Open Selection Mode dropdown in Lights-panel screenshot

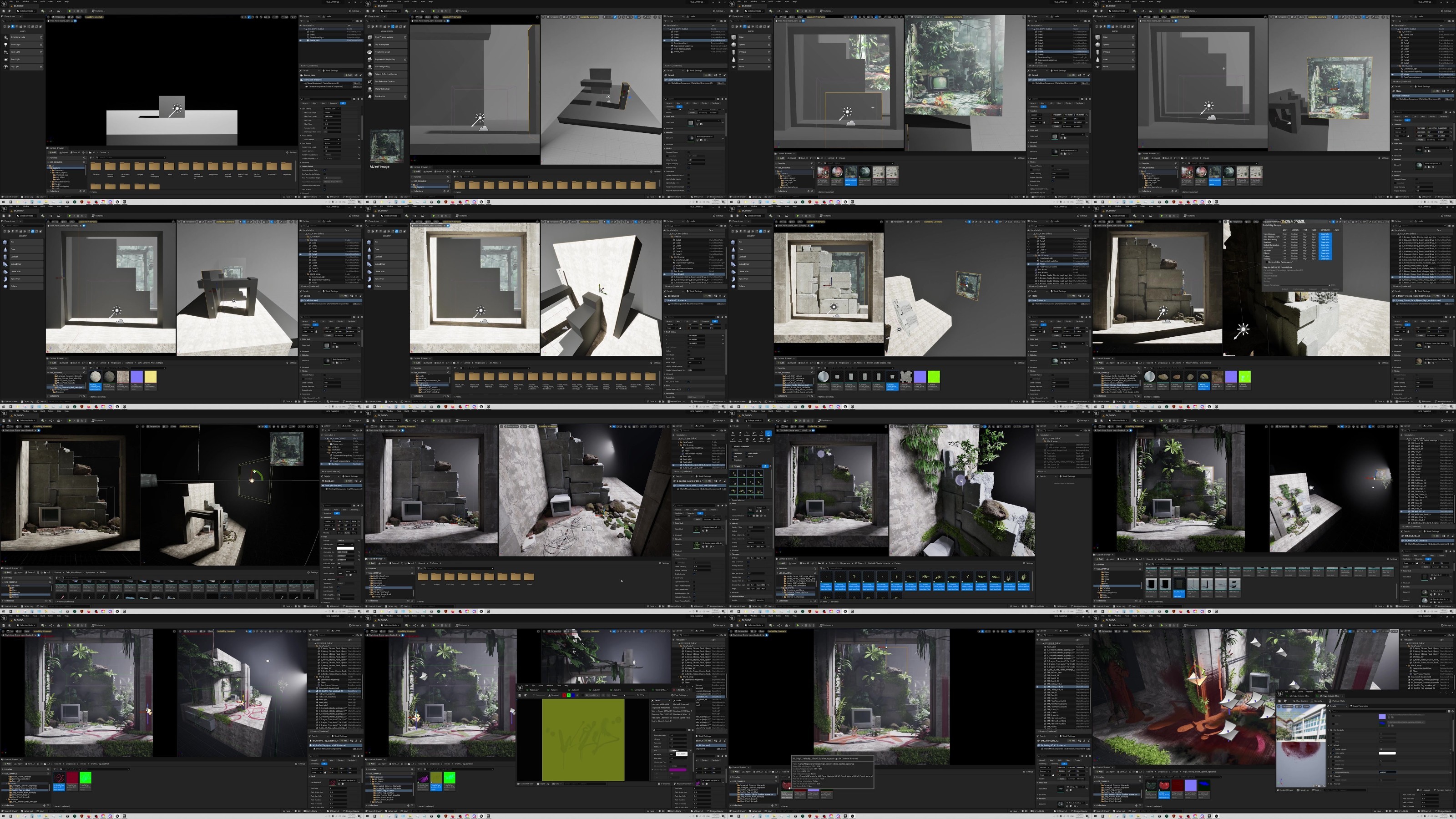[x=26, y=11]
